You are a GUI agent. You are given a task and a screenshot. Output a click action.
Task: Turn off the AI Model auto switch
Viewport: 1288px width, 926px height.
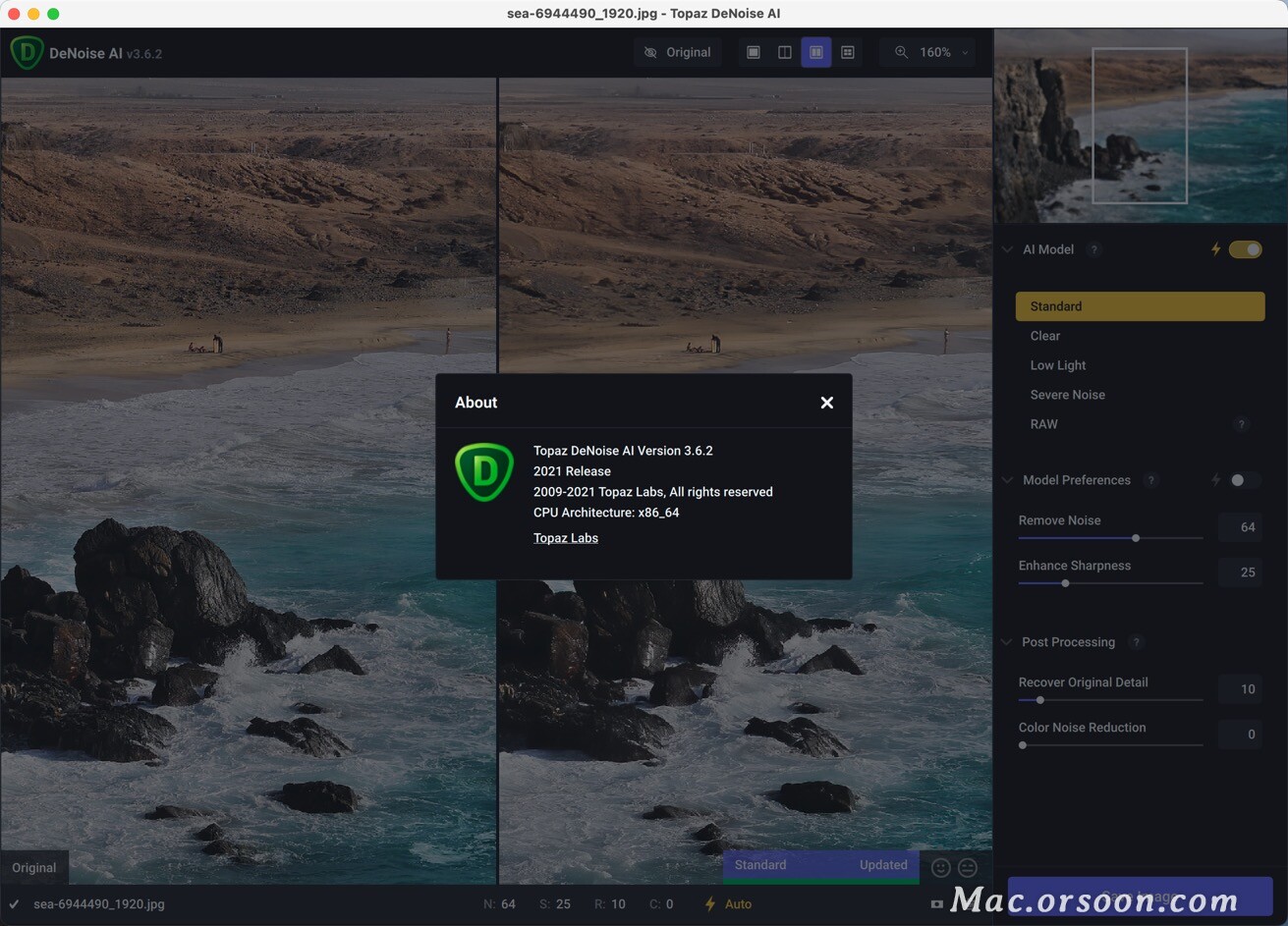click(1245, 249)
